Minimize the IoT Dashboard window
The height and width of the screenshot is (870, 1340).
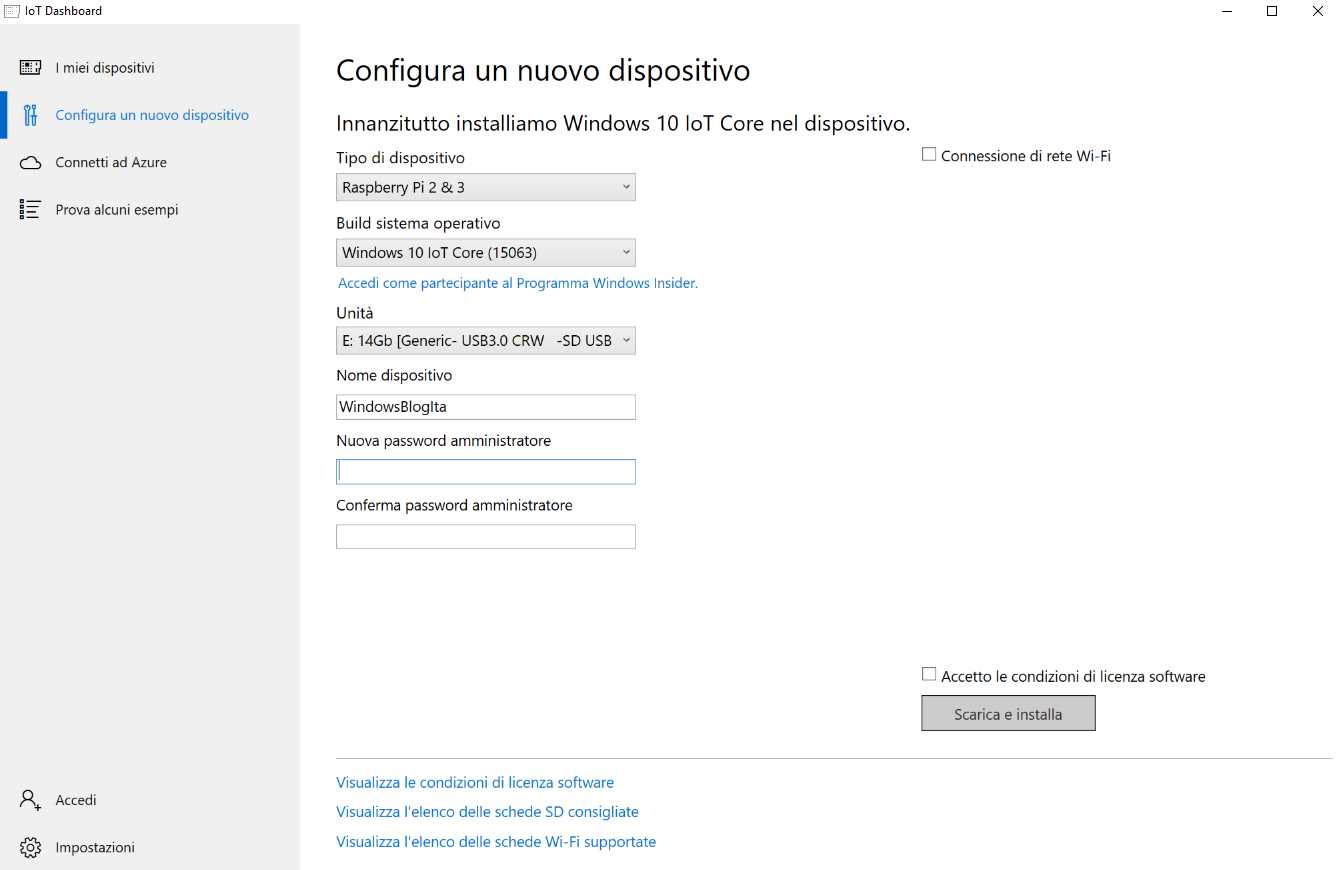(x=1226, y=11)
